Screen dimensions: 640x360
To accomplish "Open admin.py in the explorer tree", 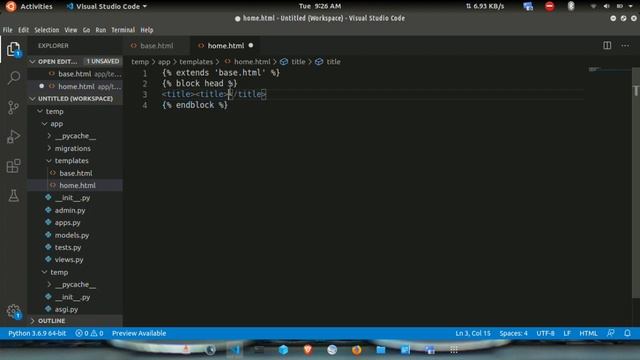I will point(70,210).
